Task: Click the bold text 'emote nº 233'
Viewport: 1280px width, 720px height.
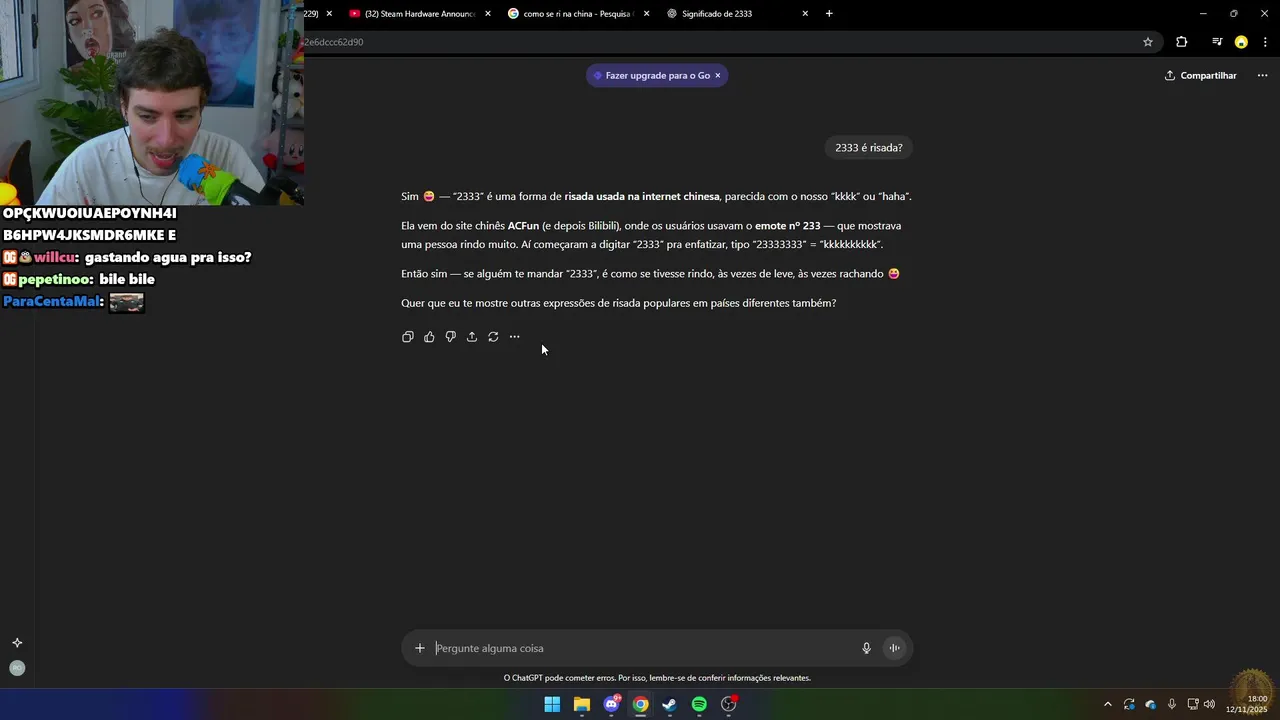Action: tap(787, 226)
